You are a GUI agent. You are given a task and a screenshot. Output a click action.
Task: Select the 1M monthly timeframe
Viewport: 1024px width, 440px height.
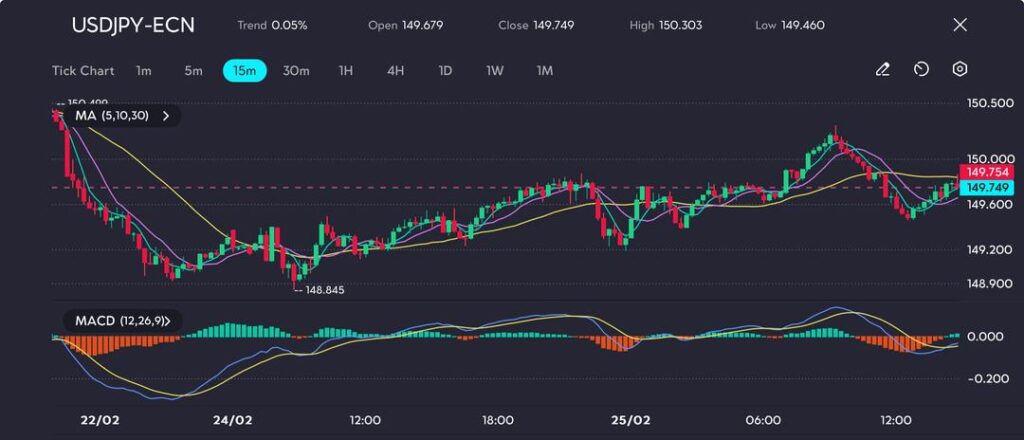pos(545,71)
